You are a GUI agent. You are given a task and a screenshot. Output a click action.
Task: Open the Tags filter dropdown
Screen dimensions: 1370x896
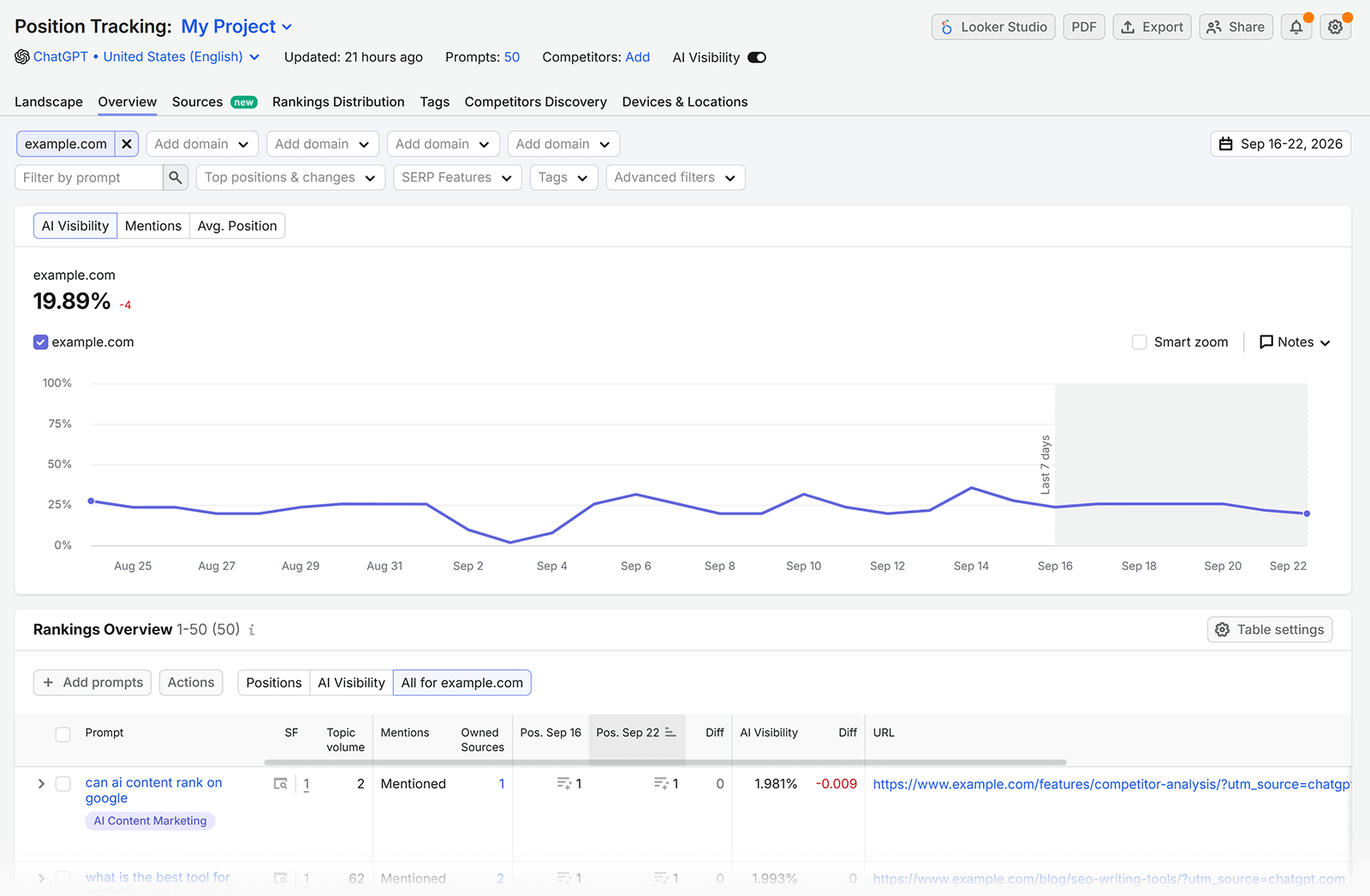pyautogui.click(x=563, y=177)
